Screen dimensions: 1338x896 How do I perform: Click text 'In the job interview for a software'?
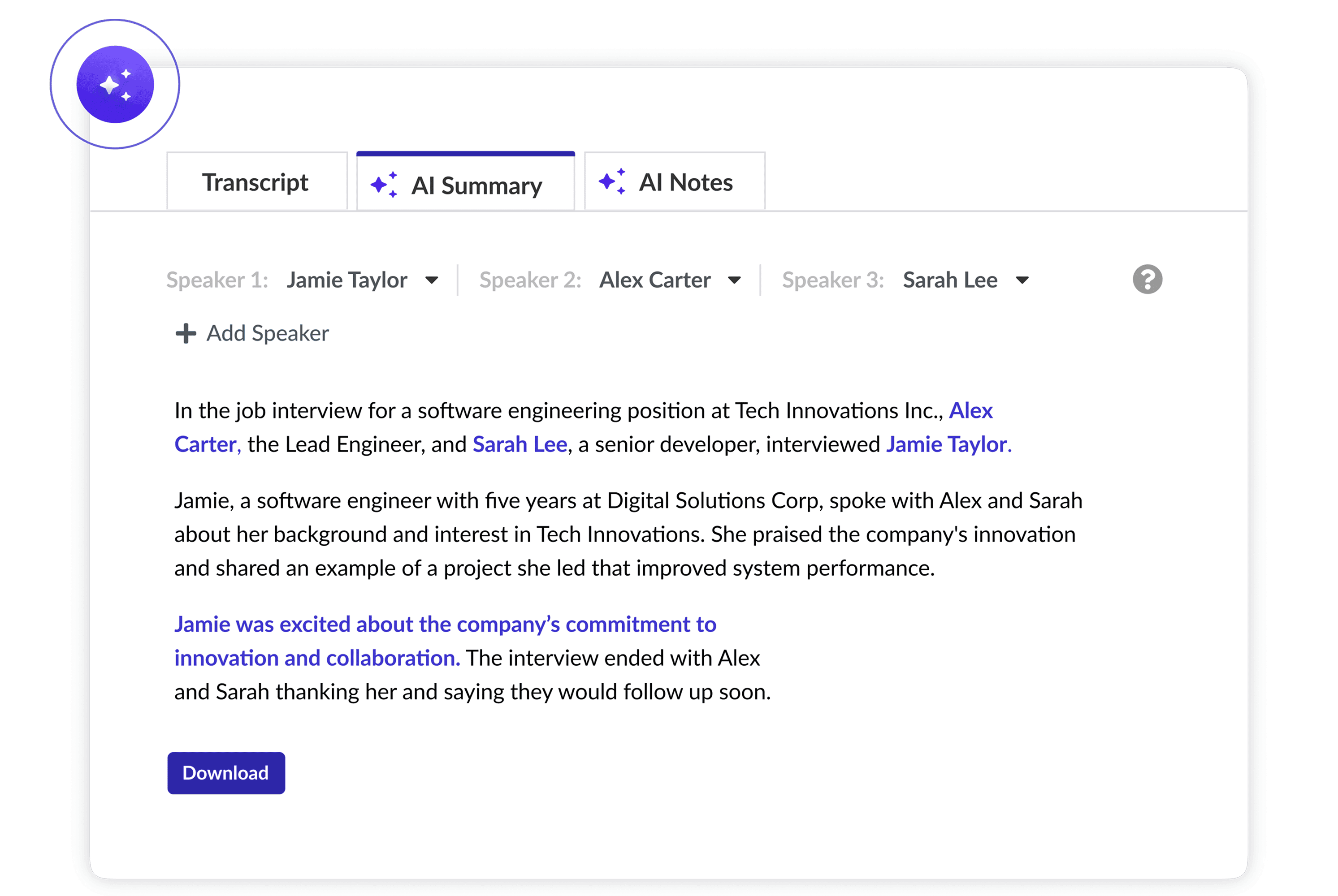click(x=338, y=411)
